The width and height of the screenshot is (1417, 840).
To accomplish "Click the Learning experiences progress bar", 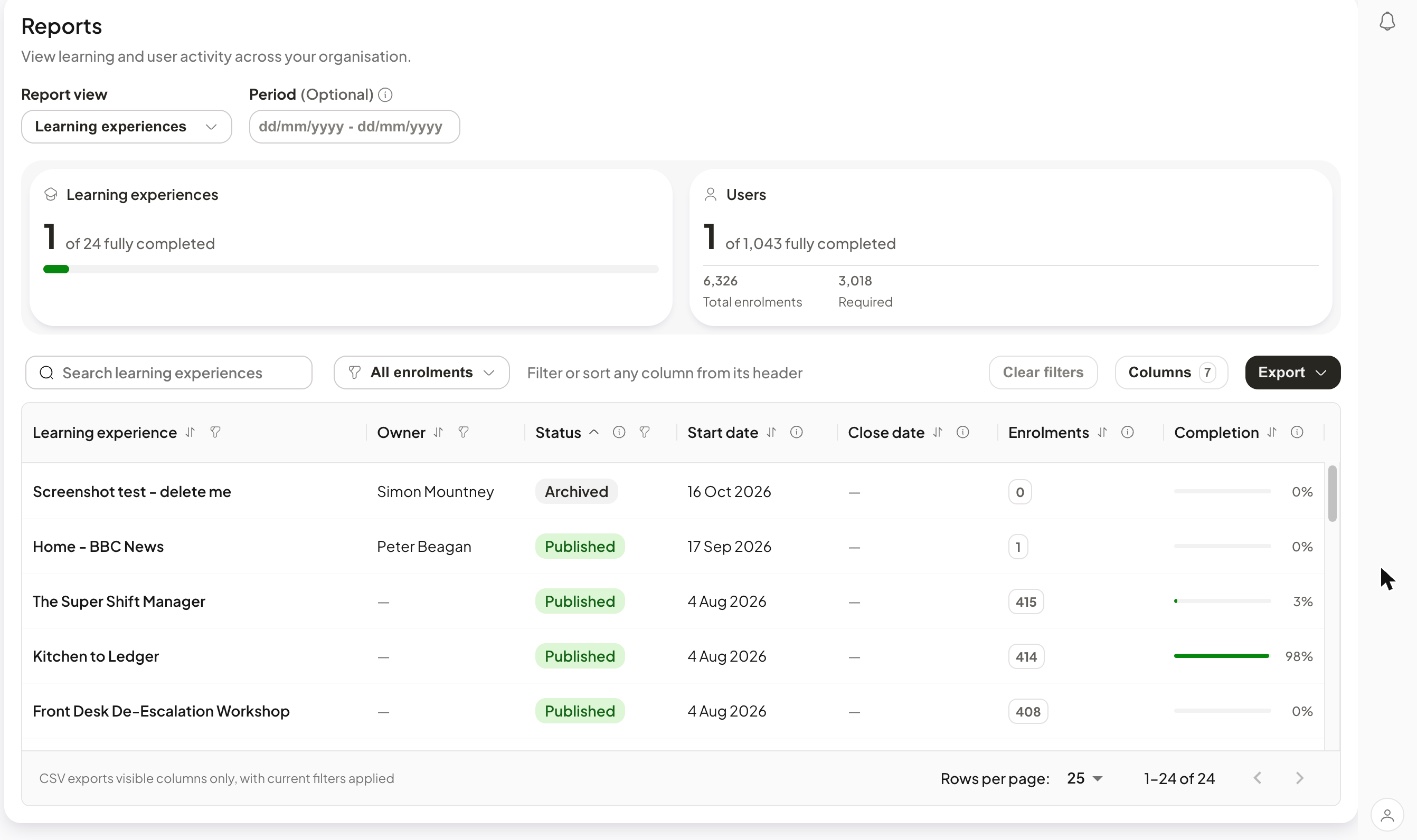I will 351,269.
